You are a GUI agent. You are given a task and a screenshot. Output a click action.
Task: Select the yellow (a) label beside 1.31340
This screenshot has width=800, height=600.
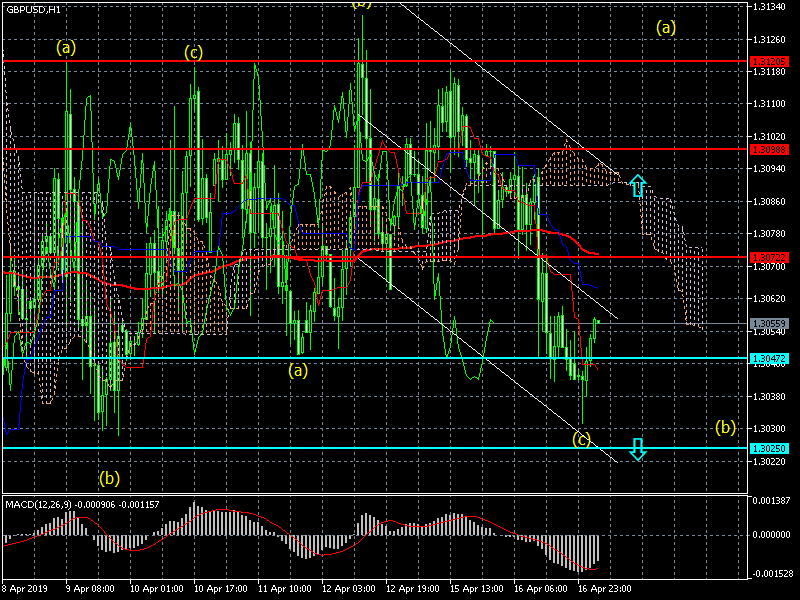click(x=666, y=27)
